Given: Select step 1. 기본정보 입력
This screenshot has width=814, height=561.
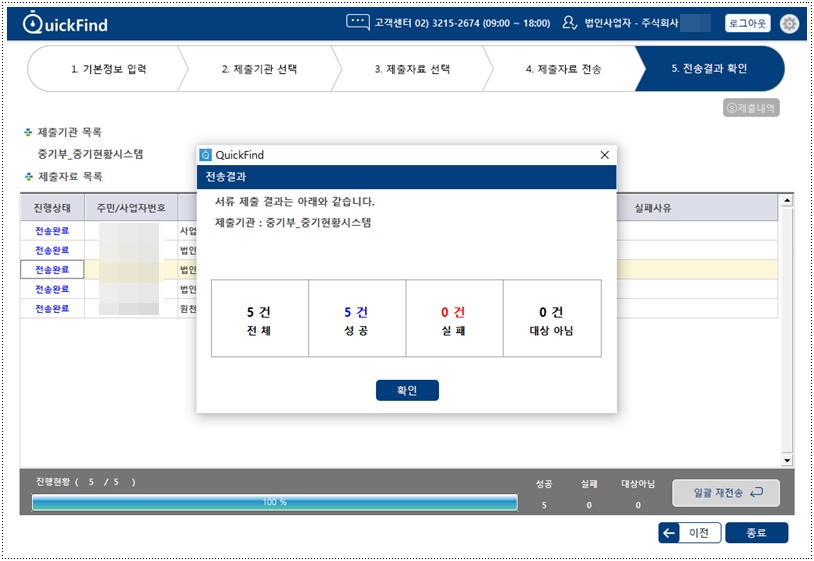Looking at the screenshot, I should click(x=108, y=69).
